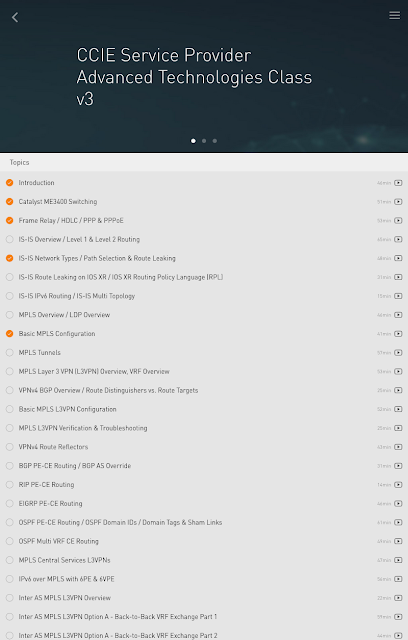Play Back-to-Back VRF Exchange Part 1 video icon
This screenshot has height=640, width=408.
click(398, 617)
